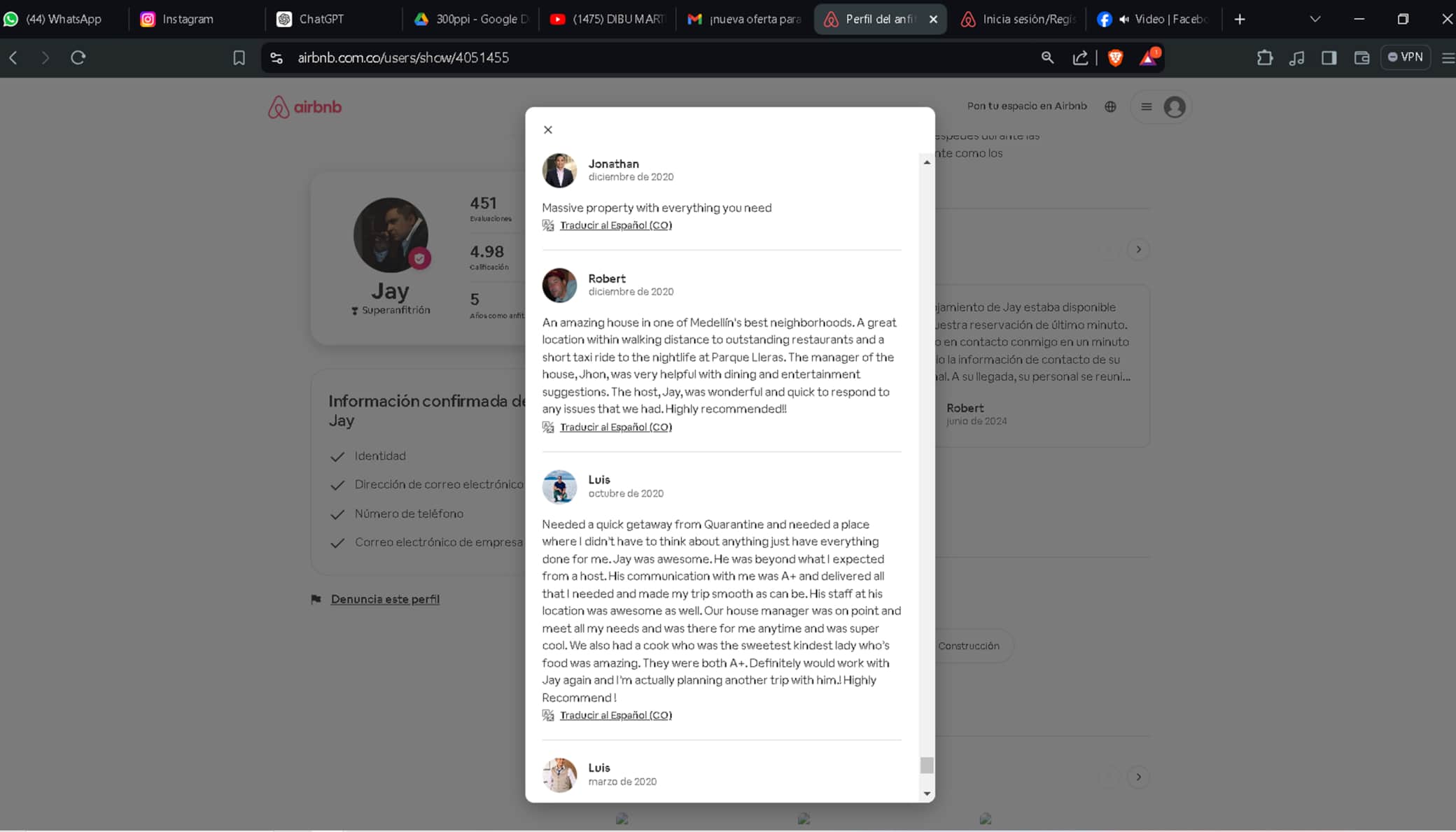This screenshot has height=832, width=1456.
Task: Click the reviews modal scrollbar thumb
Action: (x=927, y=765)
